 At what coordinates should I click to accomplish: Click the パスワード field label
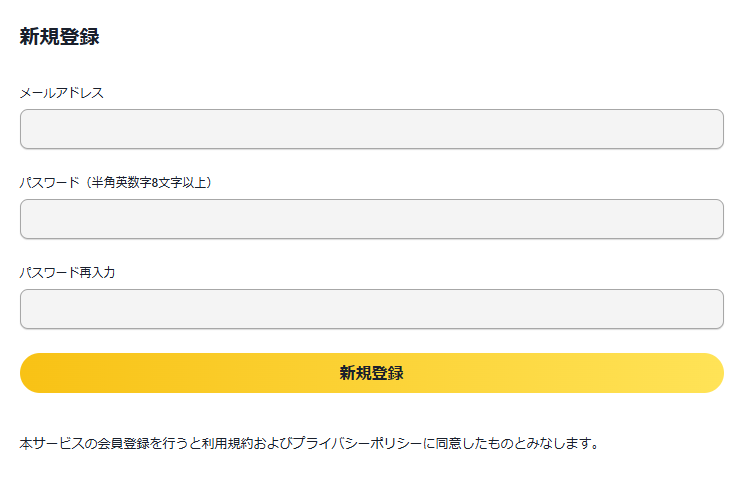pos(48,183)
